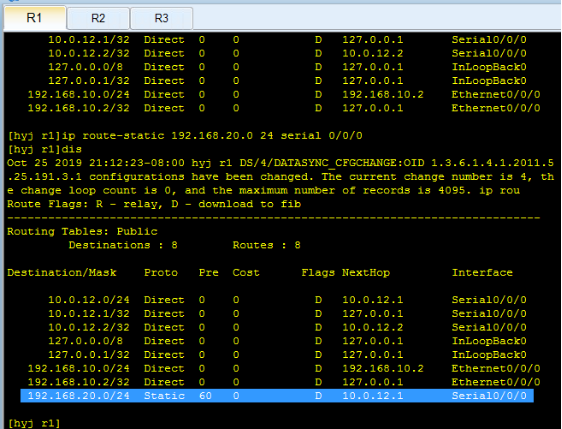Click the 192.168.10.2/32 entry in lower table
This screenshot has width=562, height=429.
tap(78, 382)
